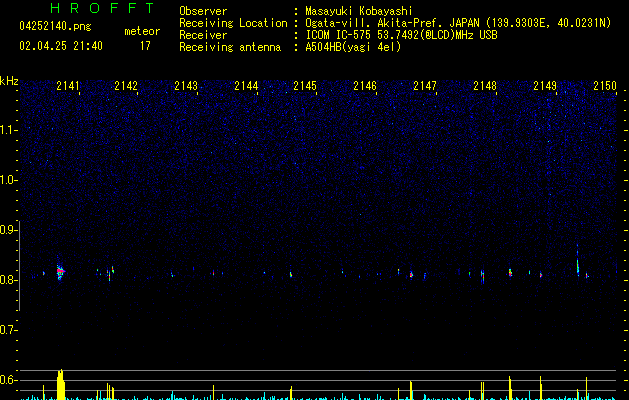Viewport: 629px width, 400px height.
Task: Click the 1.0 kHz axis label
Action: [x=8, y=180]
